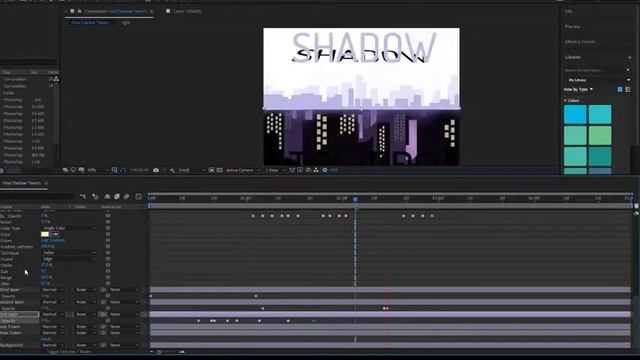Click the pick whip for Color Type property
Screen dimensions: 640x360
(108, 228)
